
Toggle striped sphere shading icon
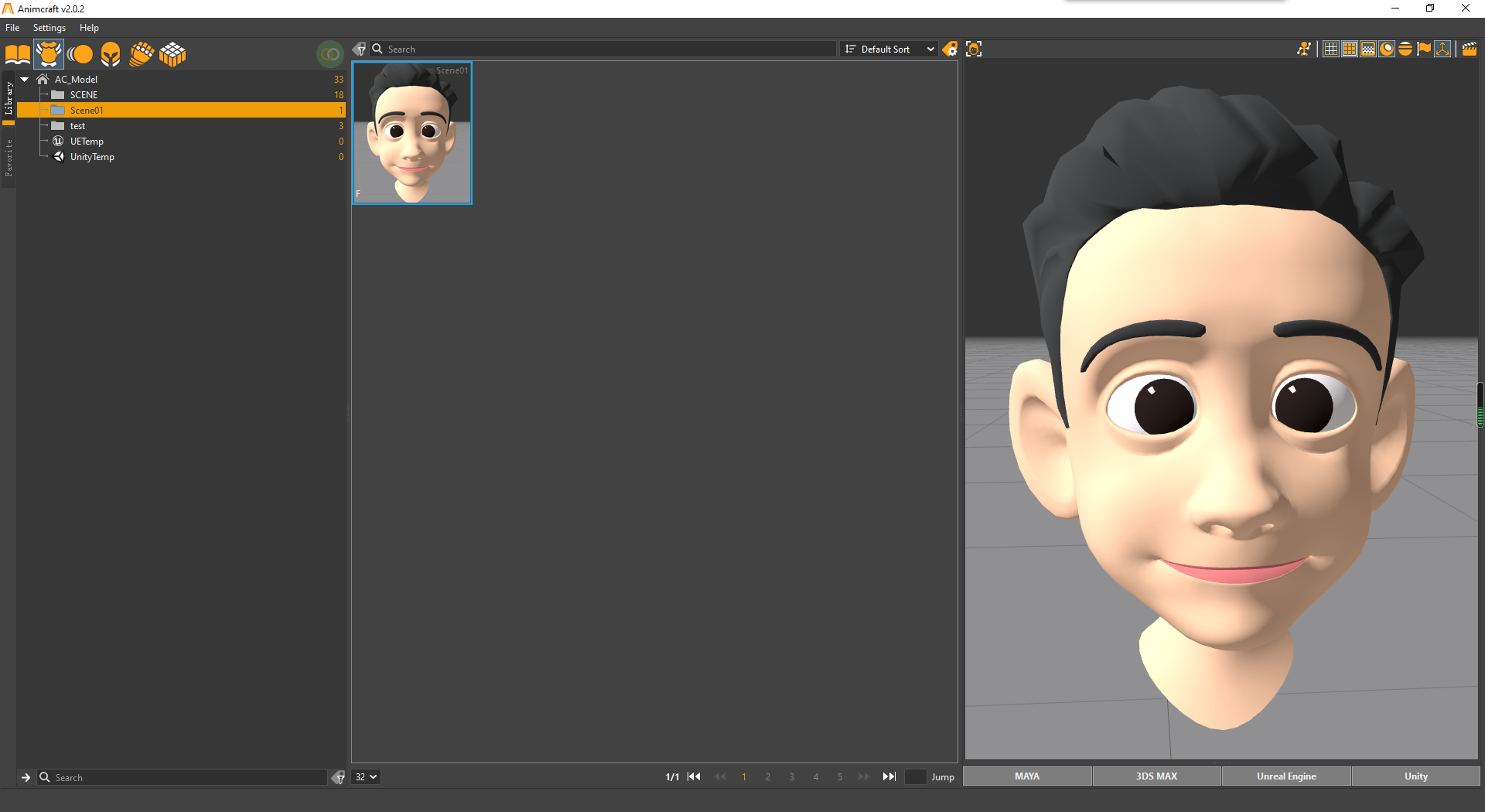[1405, 49]
